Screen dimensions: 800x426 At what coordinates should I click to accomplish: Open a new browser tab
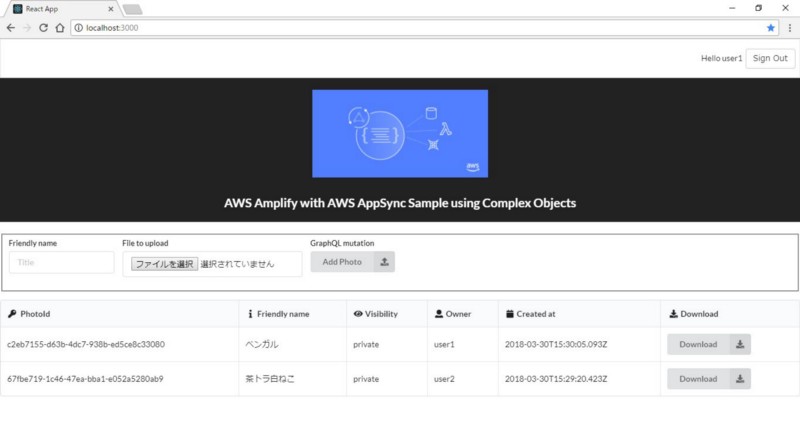click(x=132, y=9)
